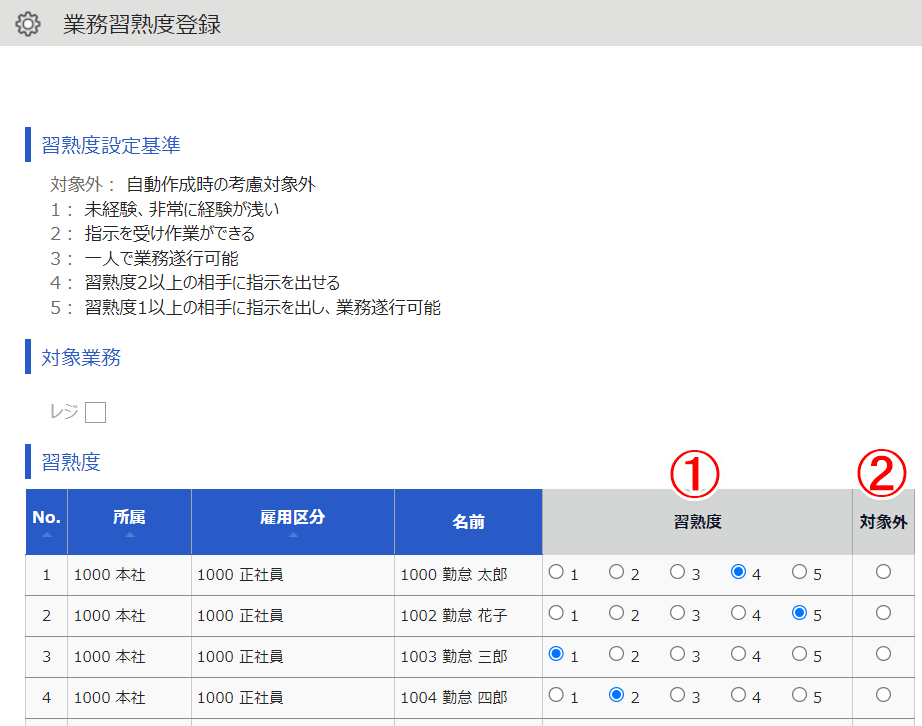Mark 勤怠 太郎 as 対象外
Screen dimensions: 922x726
pos(883,572)
